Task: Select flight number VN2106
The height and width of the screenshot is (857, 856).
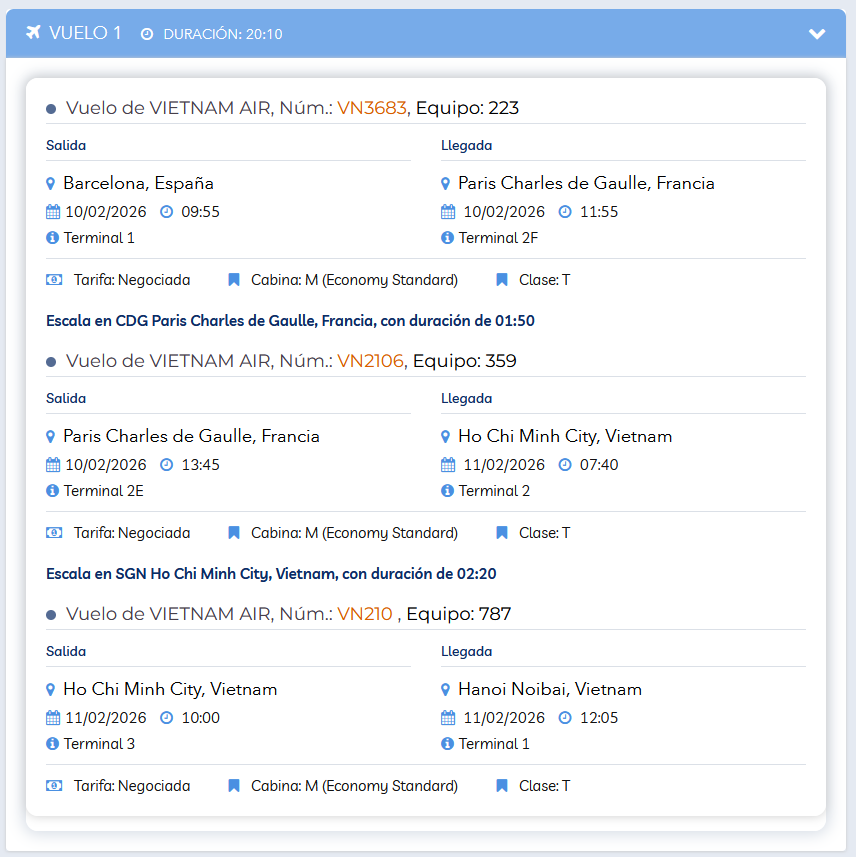Action: click(371, 361)
